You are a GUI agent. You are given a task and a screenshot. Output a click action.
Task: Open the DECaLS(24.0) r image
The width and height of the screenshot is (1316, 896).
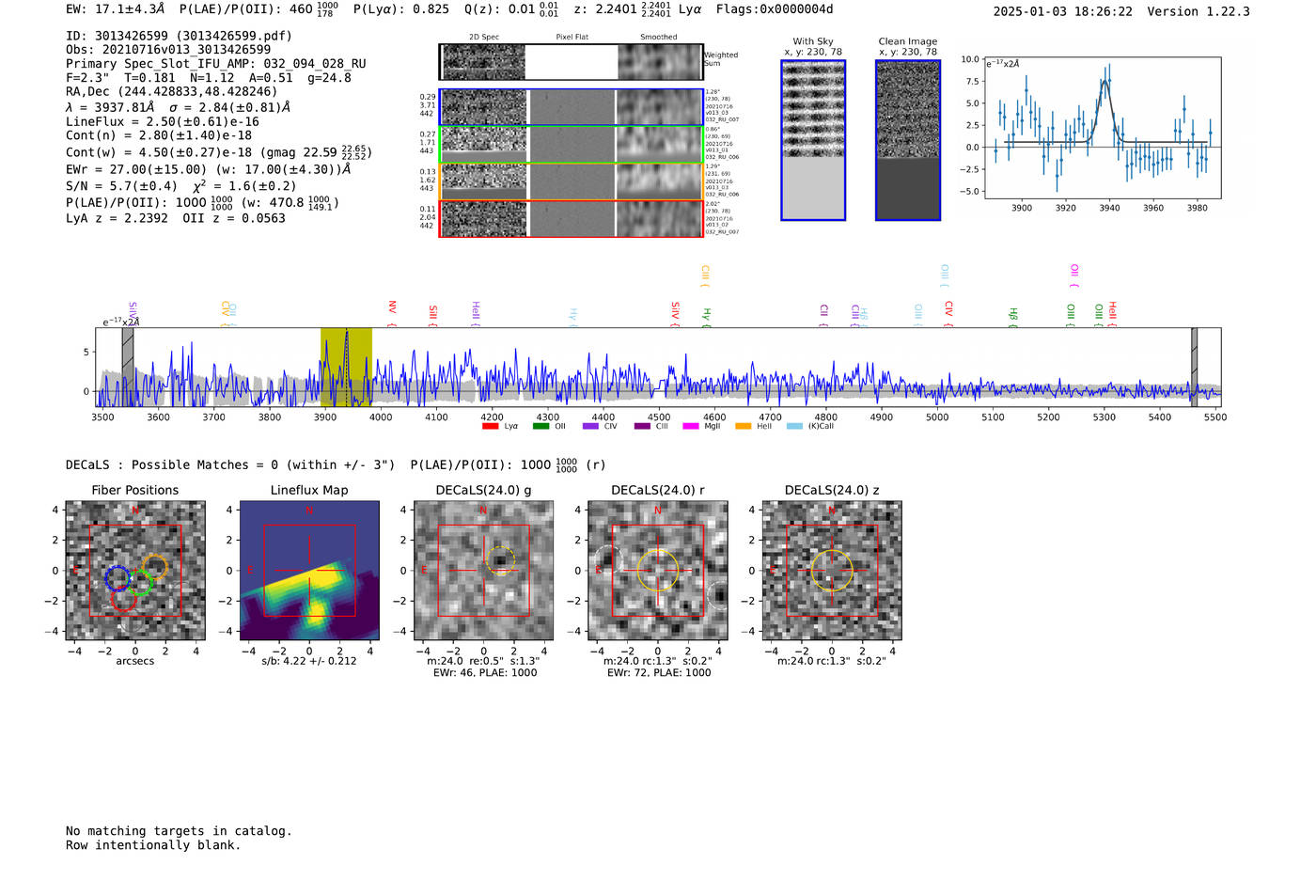coord(658,571)
